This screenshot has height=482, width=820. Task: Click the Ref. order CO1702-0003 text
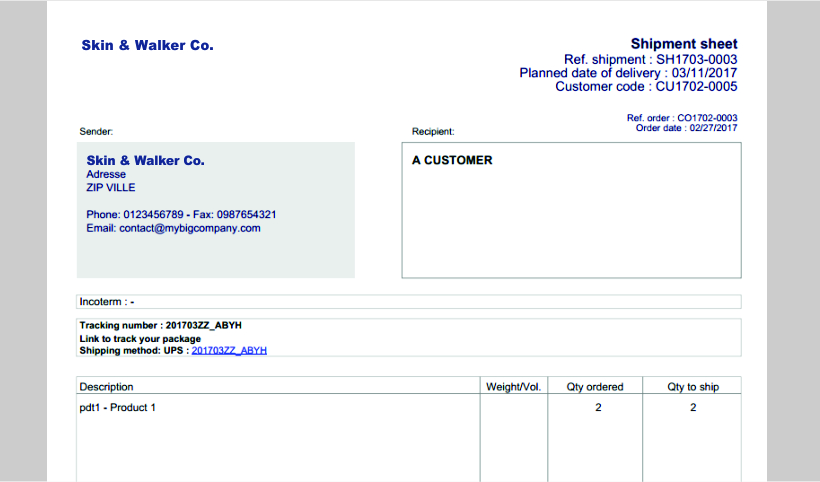(682, 118)
